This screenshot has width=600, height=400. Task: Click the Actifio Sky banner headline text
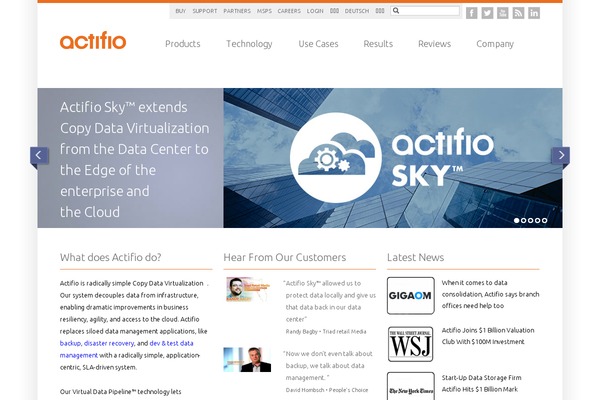click(134, 159)
